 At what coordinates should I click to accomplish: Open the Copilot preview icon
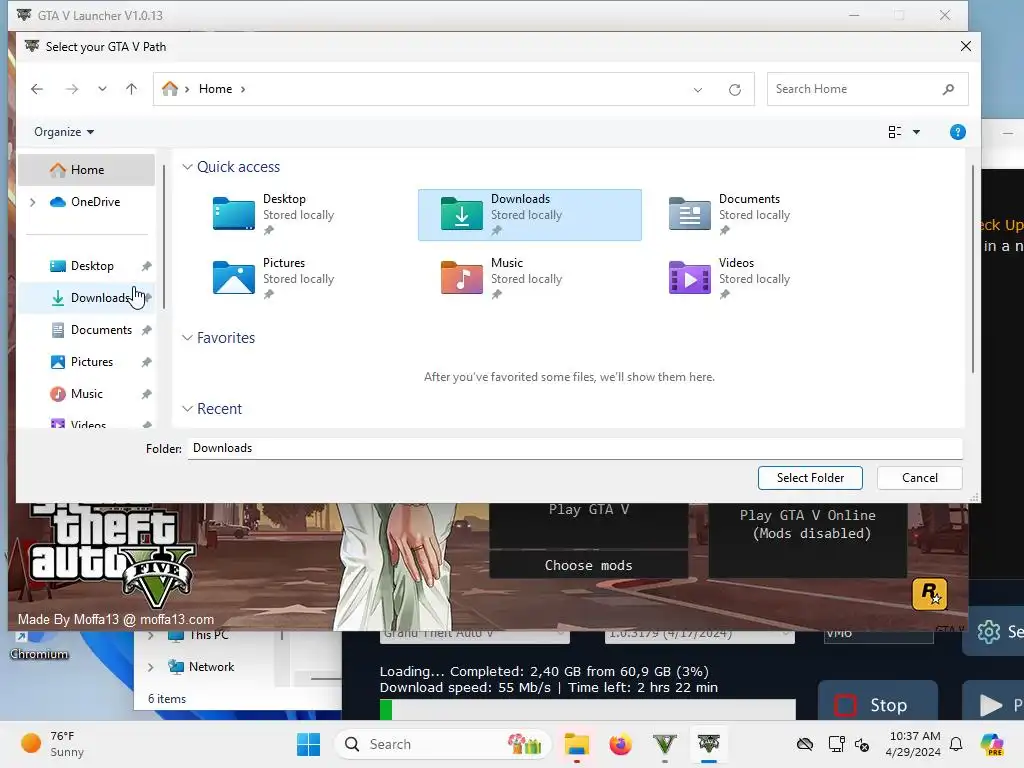coord(992,744)
